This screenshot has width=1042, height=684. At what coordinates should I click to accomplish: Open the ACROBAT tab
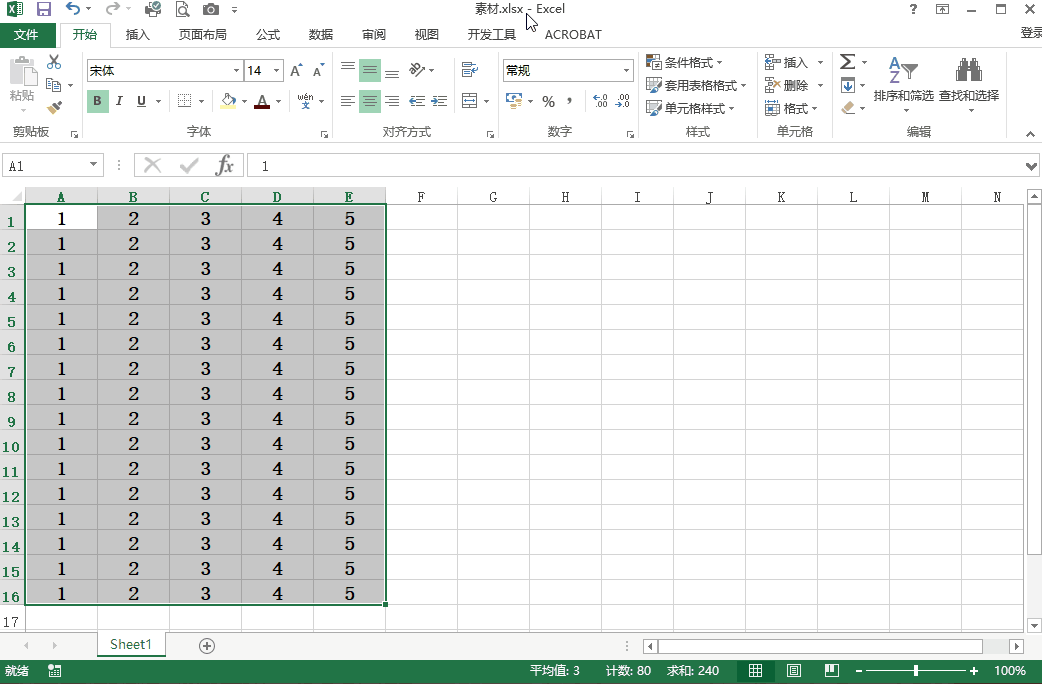pos(573,35)
